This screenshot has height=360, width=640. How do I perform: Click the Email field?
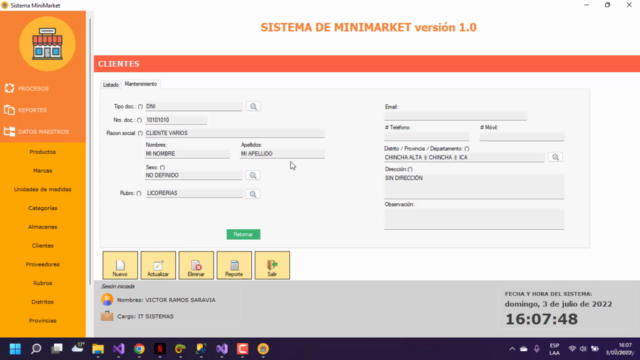click(x=456, y=116)
